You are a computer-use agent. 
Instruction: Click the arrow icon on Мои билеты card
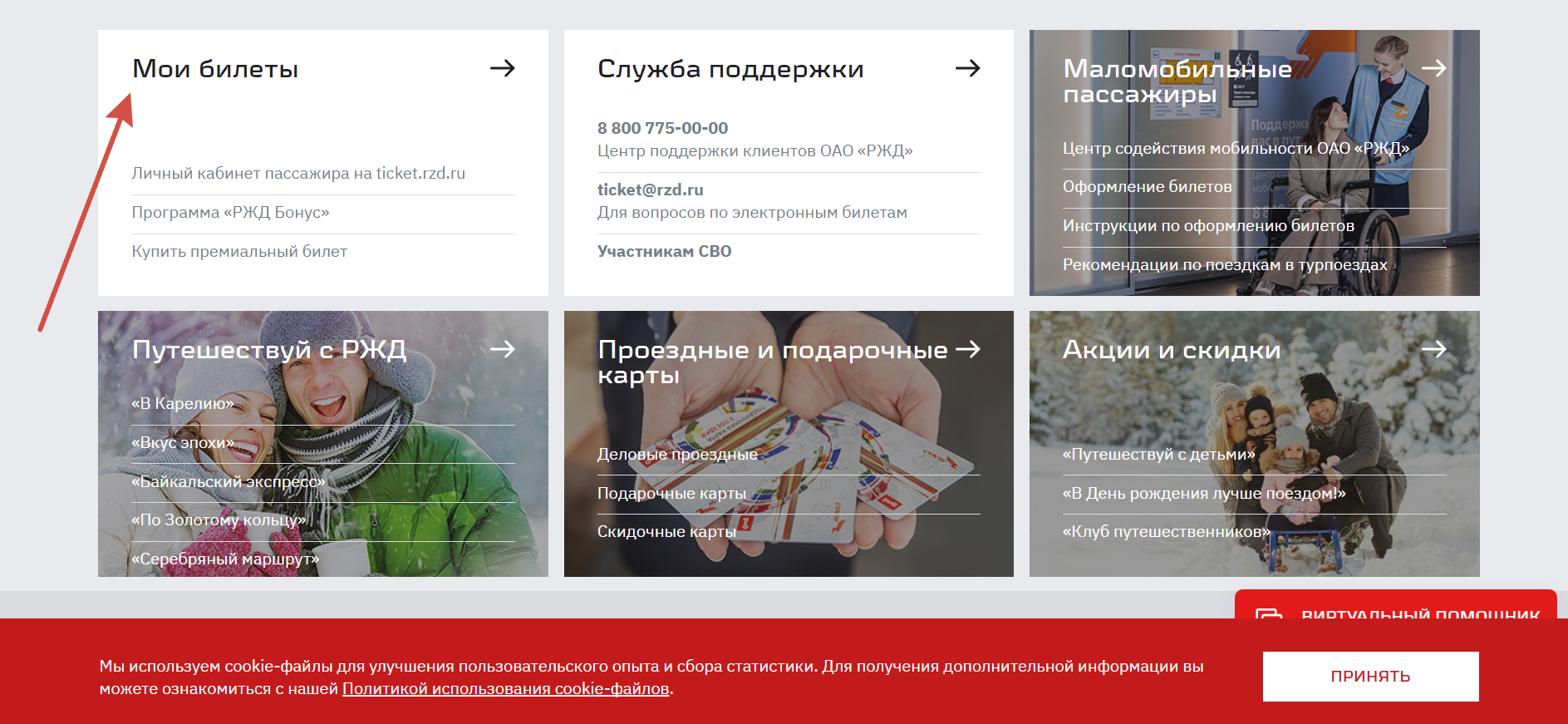tap(502, 68)
